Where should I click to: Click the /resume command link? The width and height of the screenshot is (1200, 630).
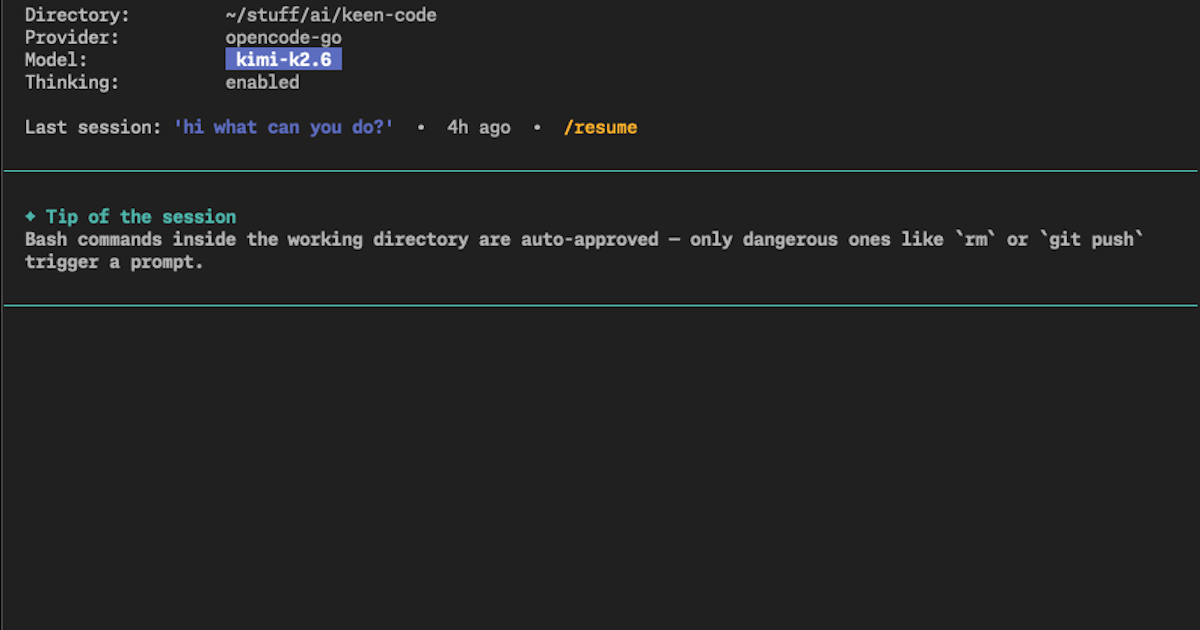point(600,127)
